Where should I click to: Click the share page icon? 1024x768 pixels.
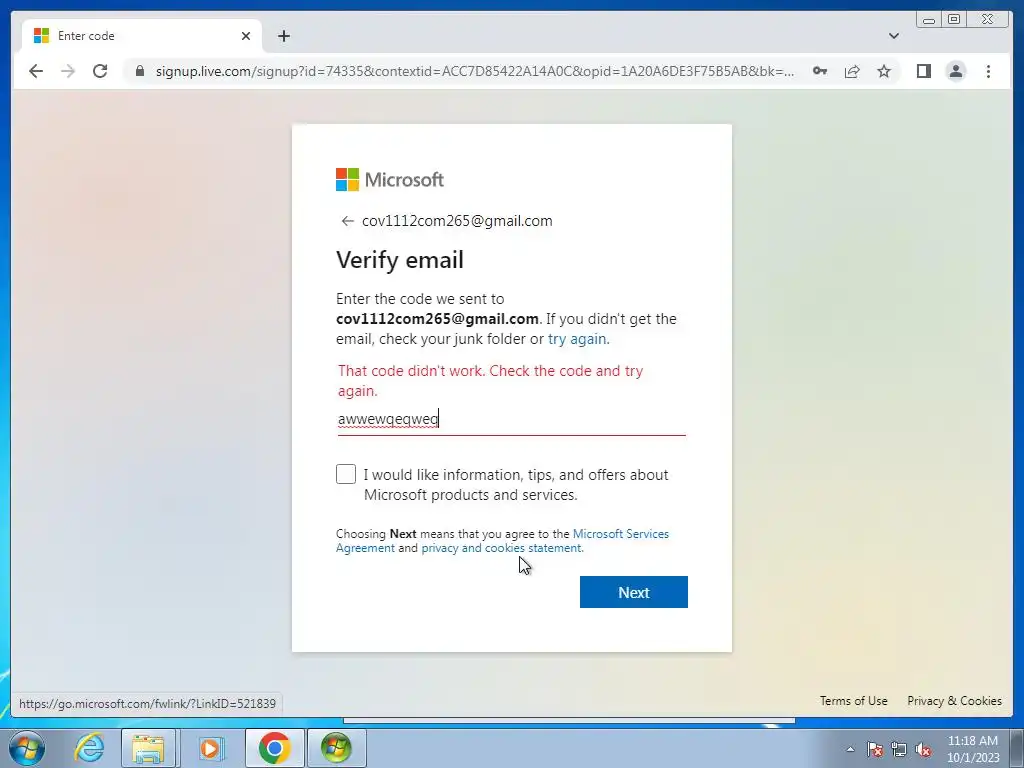point(852,71)
